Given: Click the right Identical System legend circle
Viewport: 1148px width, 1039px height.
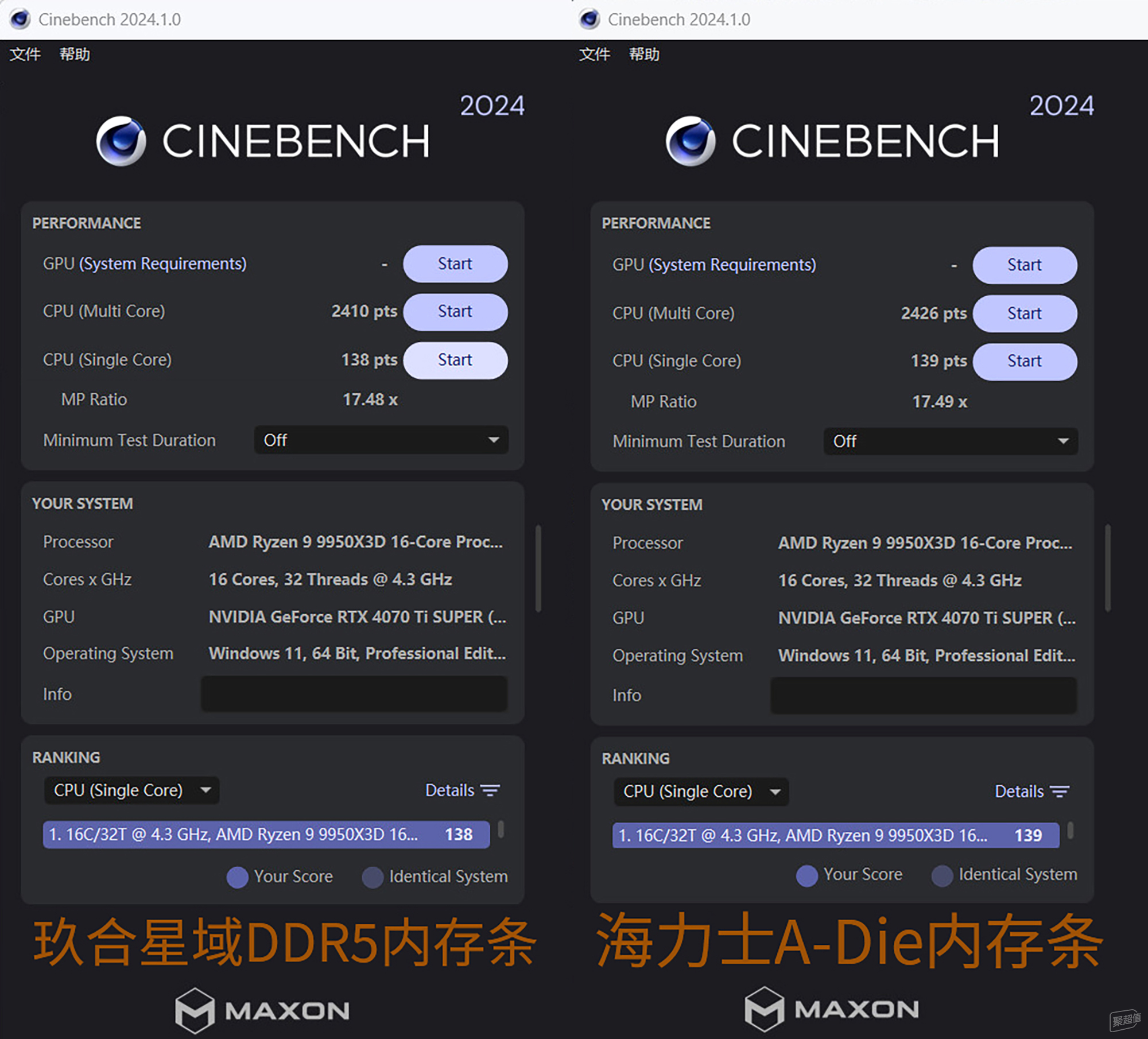Looking at the screenshot, I should click(942, 875).
